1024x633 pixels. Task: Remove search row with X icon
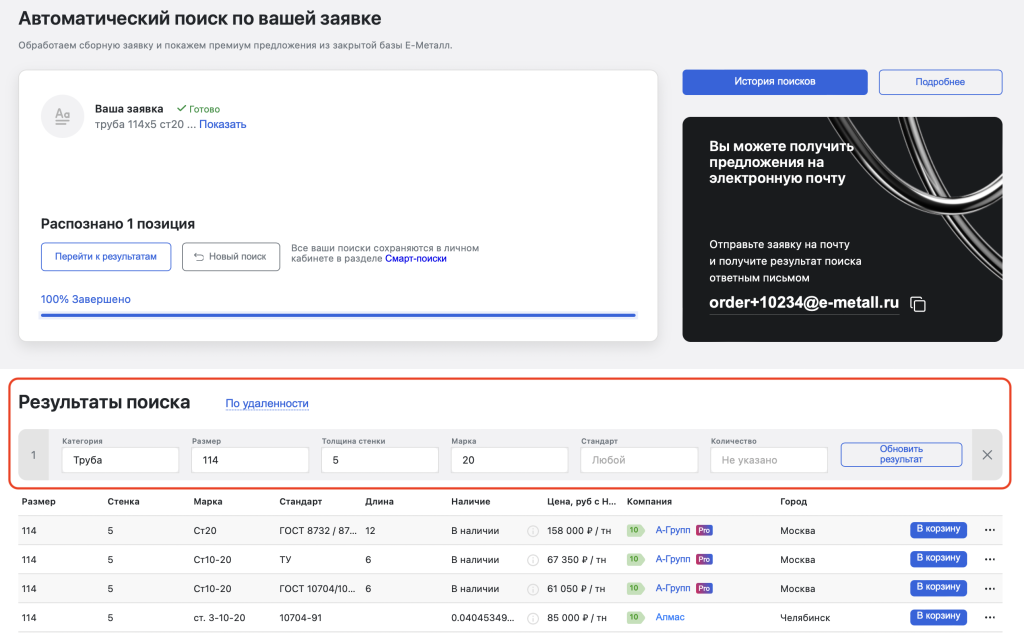(x=987, y=455)
